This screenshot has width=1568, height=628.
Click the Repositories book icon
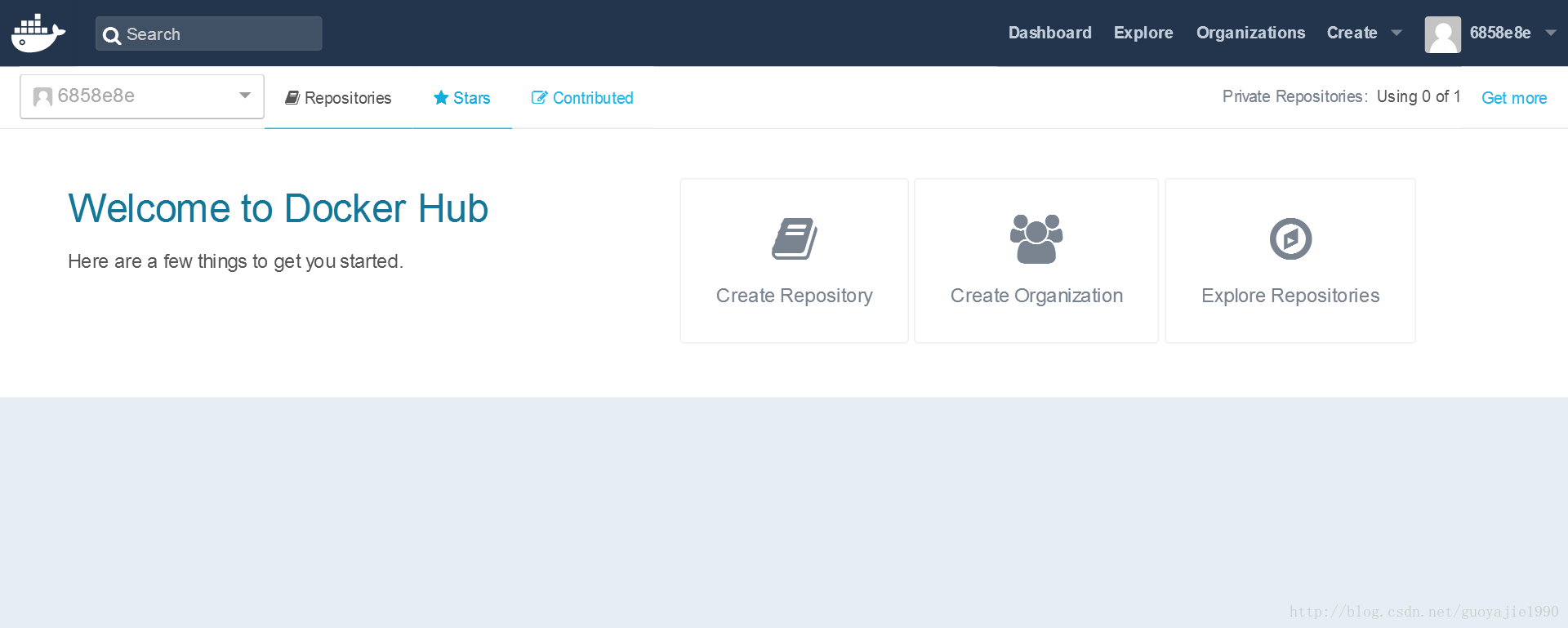(292, 98)
